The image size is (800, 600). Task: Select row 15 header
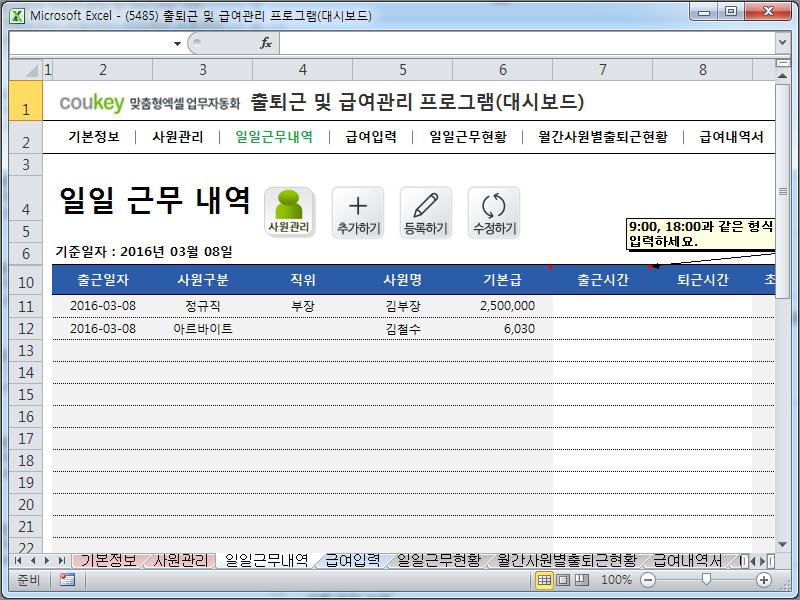click(26, 394)
